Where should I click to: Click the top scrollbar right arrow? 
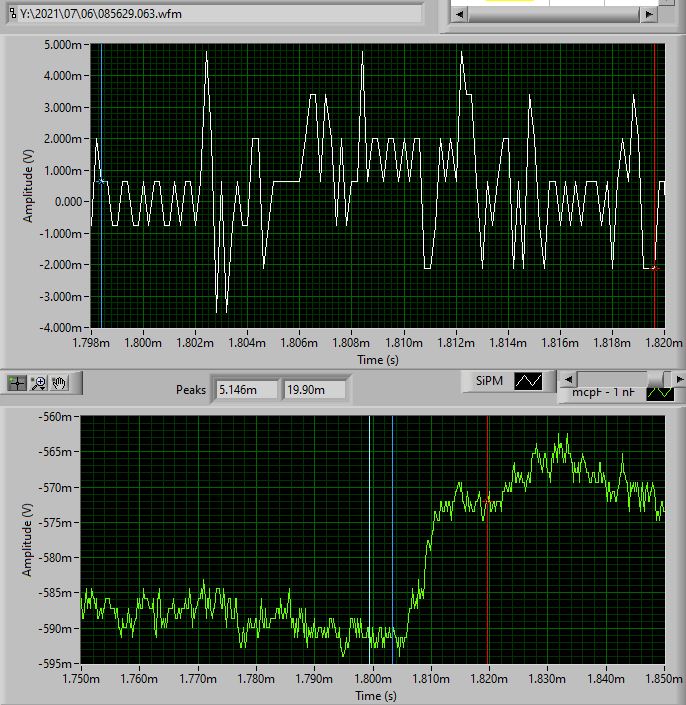pyautogui.click(x=649, y=14)
